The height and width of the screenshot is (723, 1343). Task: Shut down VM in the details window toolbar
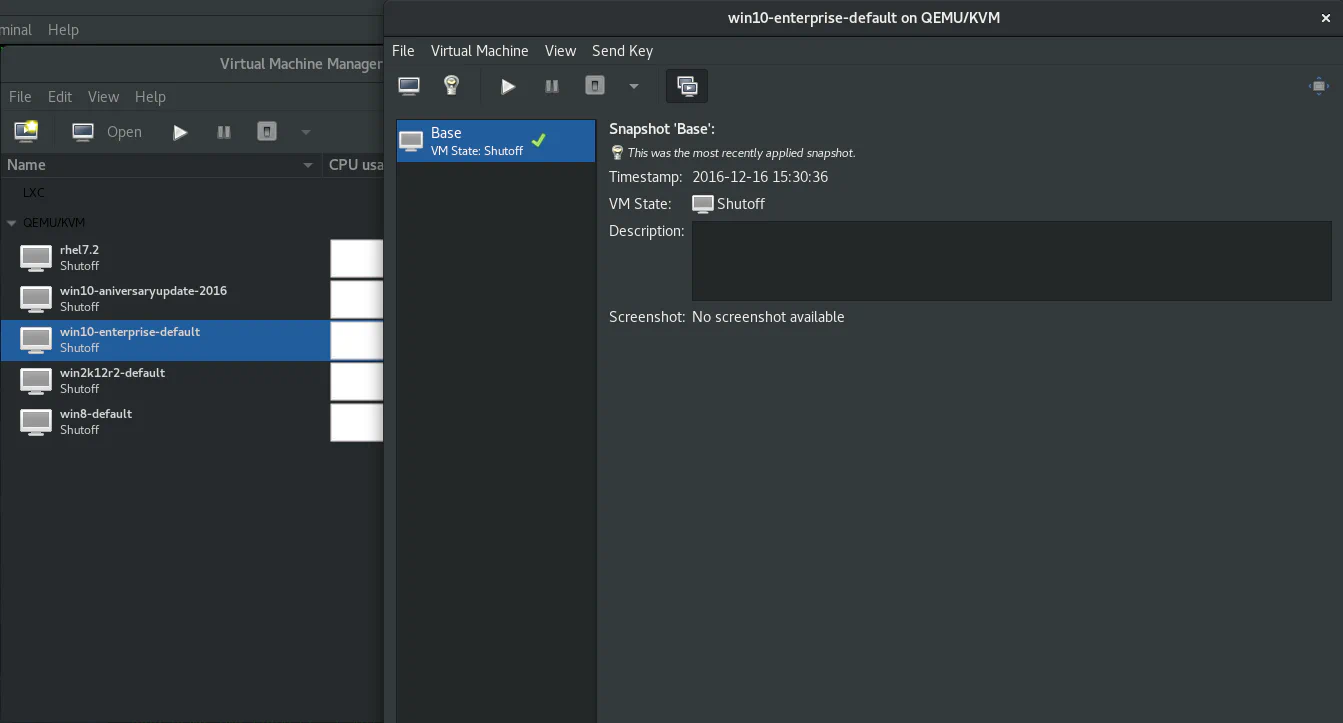[x=595, y=86]
